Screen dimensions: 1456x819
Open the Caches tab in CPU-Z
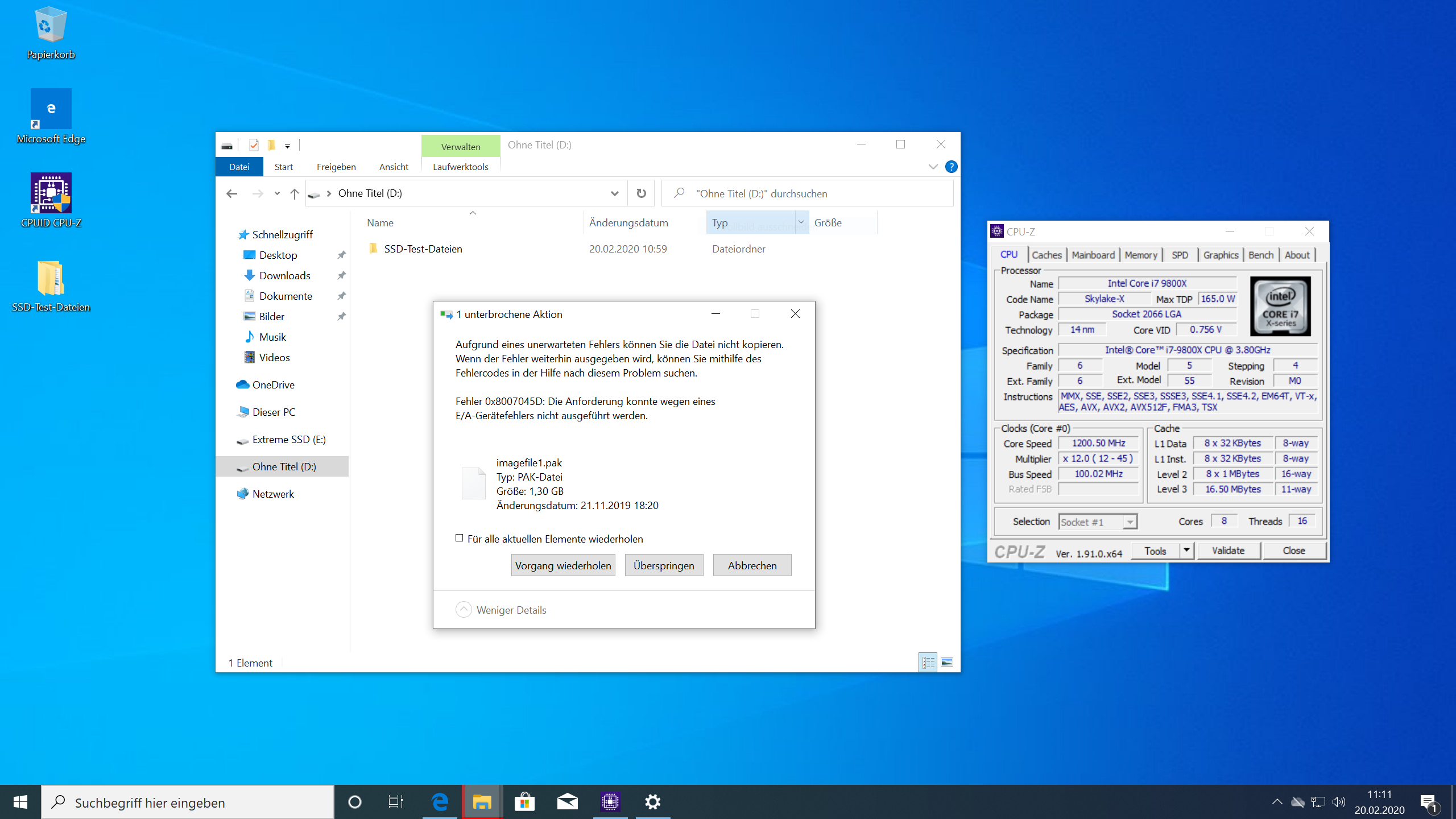pos(1045,255)
